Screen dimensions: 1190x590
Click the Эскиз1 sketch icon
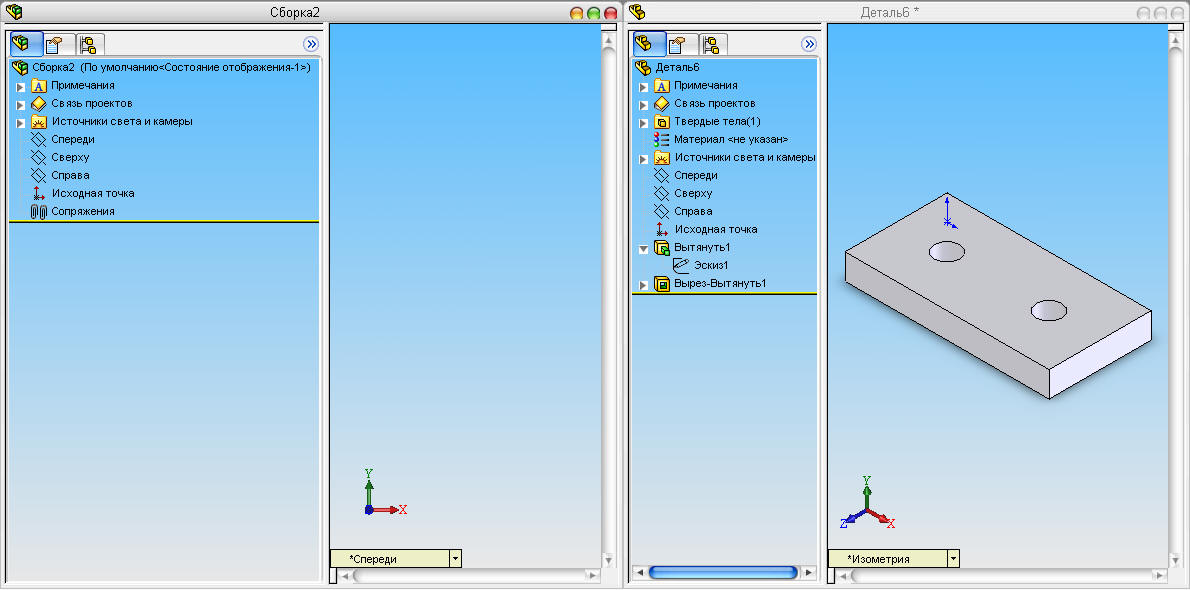pos(681,266)
